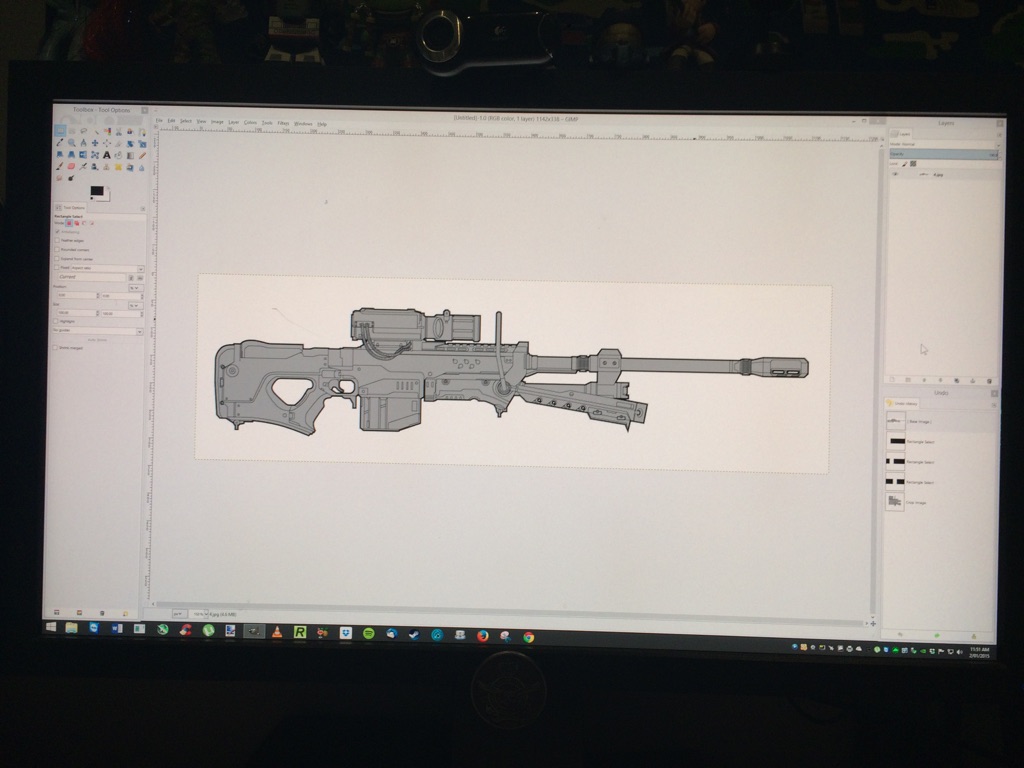
Task: Click the Auto Shrink button
Action: coord(97,340)
